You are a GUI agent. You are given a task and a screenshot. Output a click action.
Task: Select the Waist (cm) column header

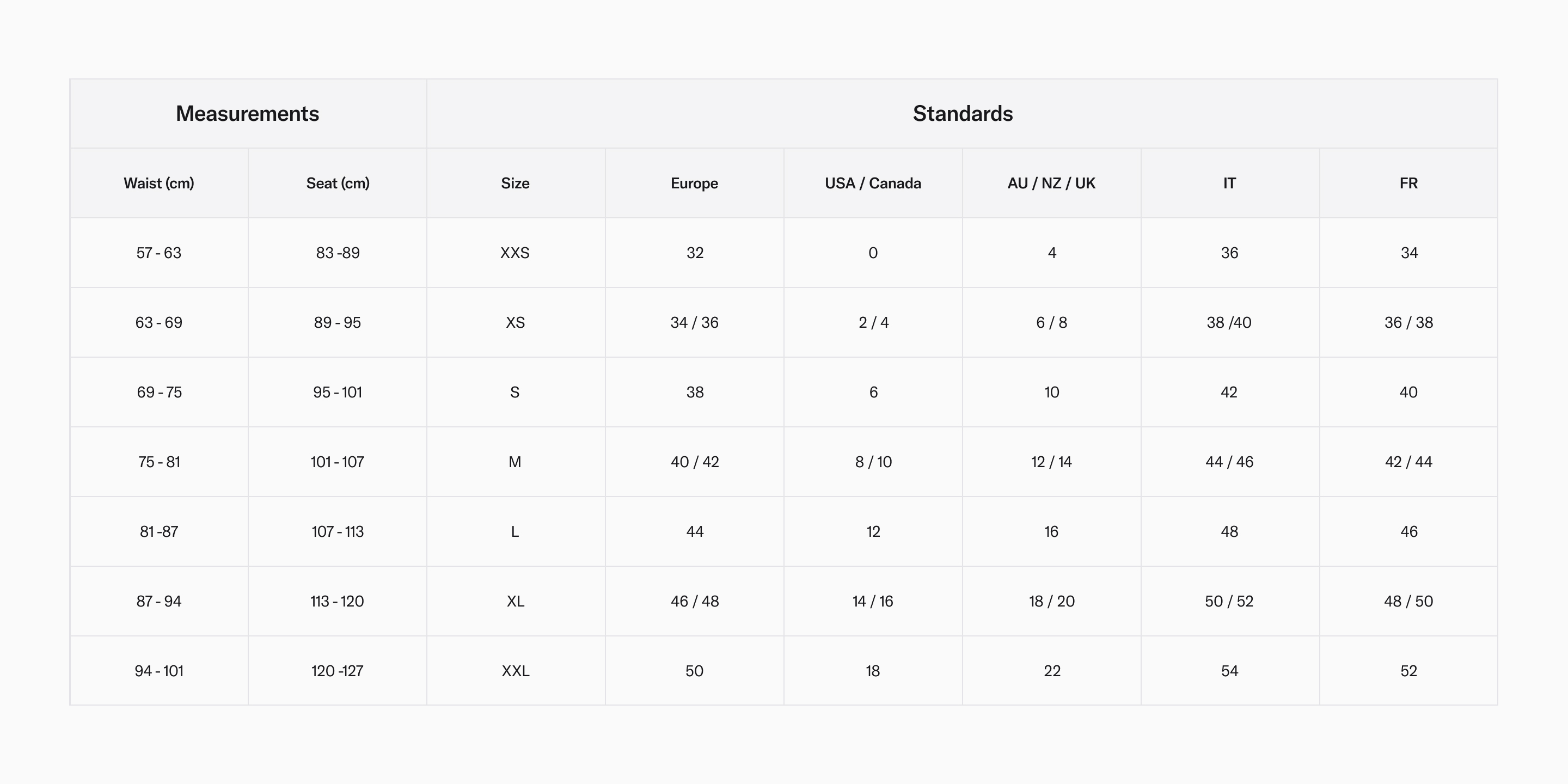click(x=159, y=183)
